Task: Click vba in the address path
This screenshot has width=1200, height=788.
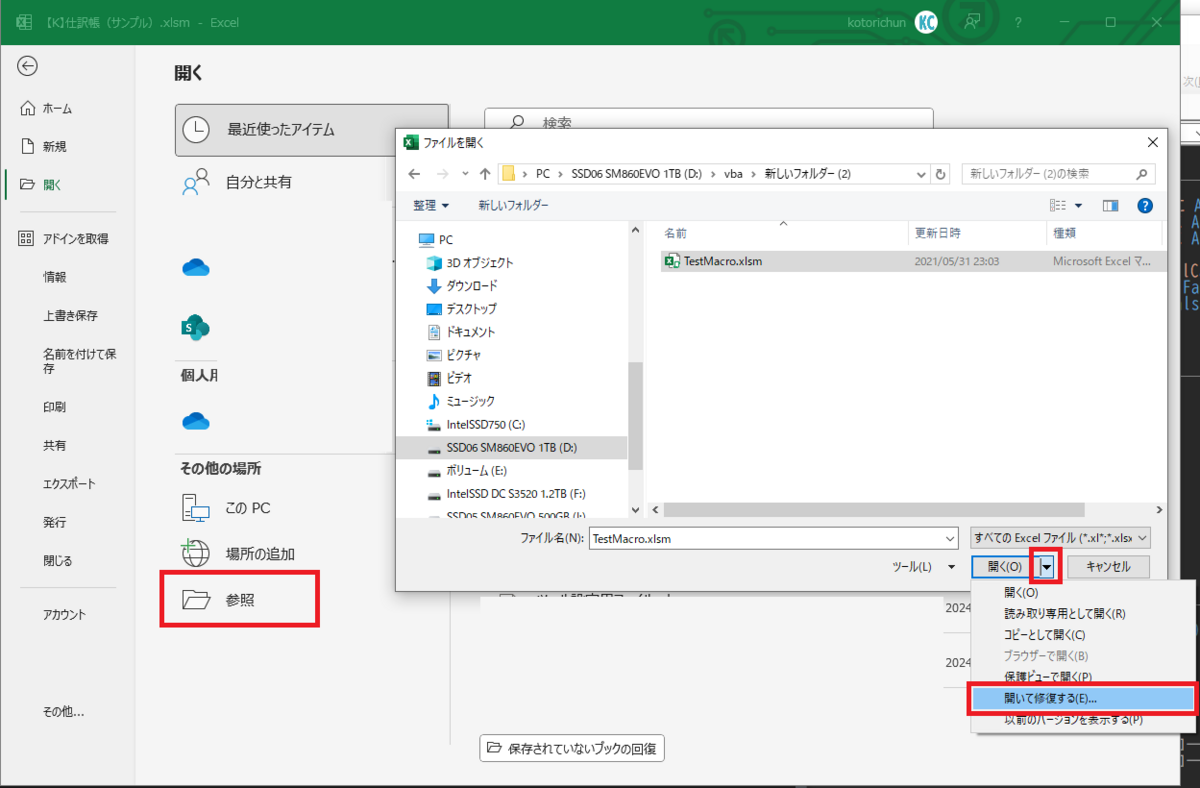Action: tap(734, 174)
